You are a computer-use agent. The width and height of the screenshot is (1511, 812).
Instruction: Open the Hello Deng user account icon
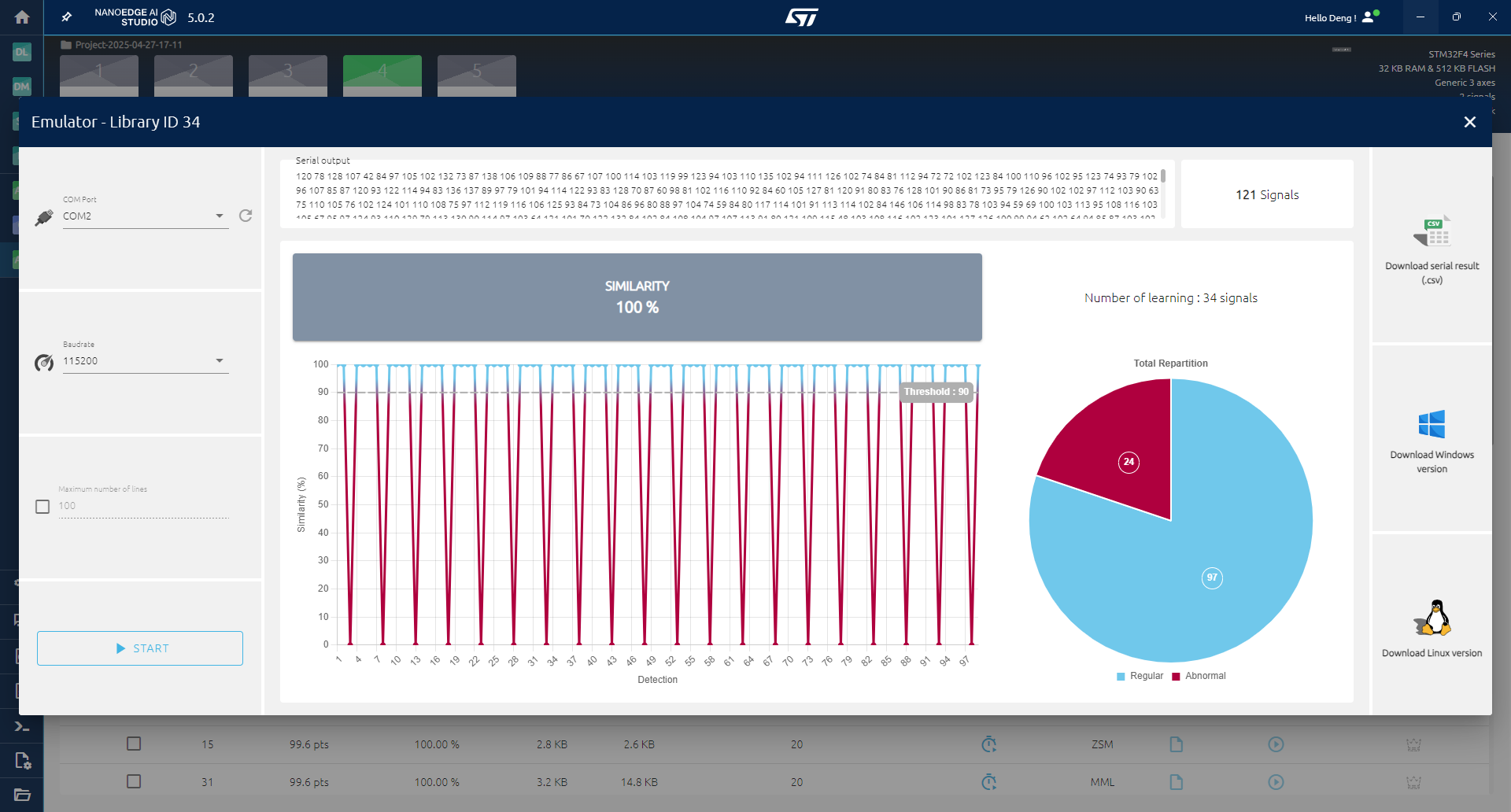[1370, 17]
